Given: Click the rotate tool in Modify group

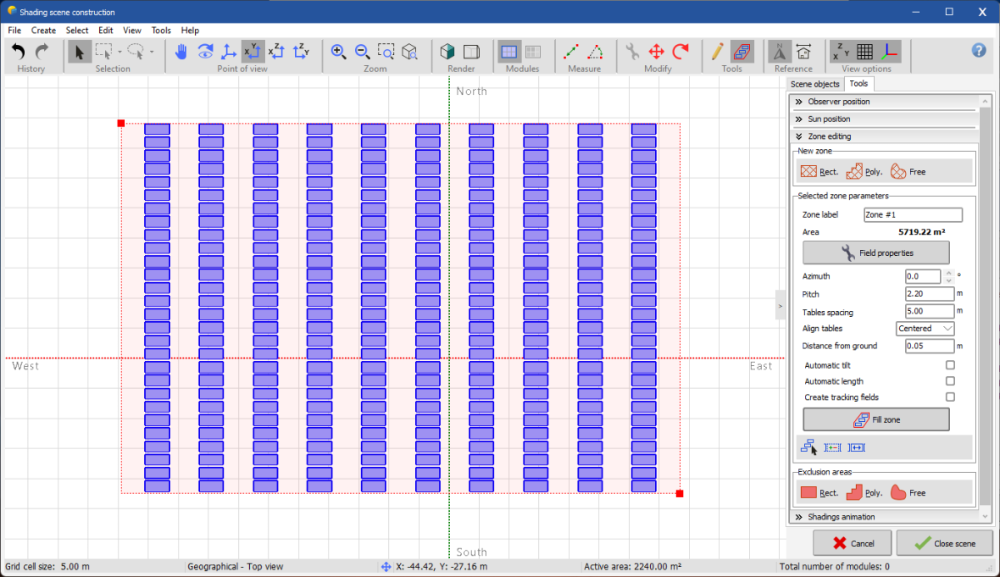Looking at the screenshot, I should [x=681, y=52].
